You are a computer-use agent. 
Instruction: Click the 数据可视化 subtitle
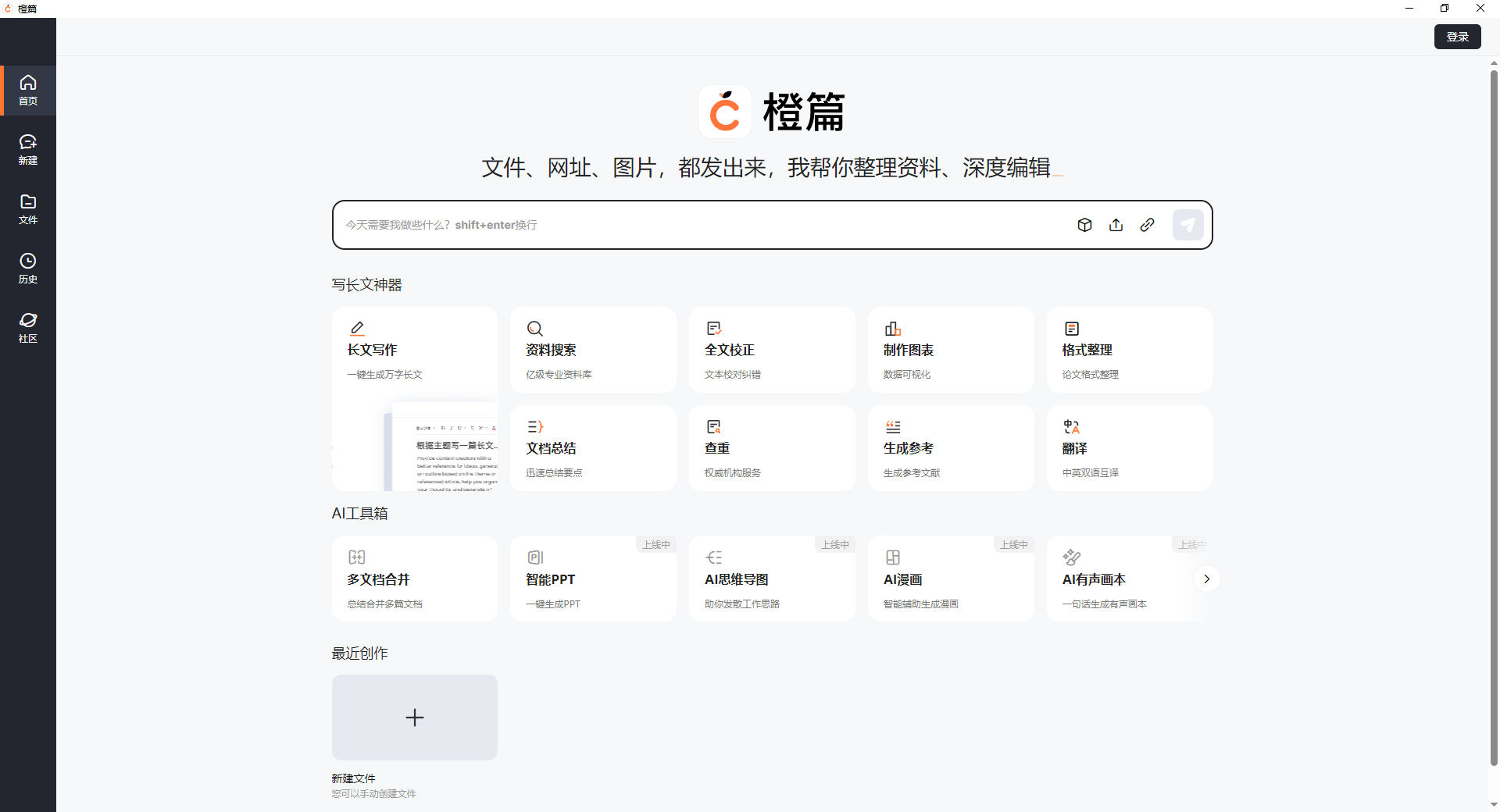tap(907, 375)
